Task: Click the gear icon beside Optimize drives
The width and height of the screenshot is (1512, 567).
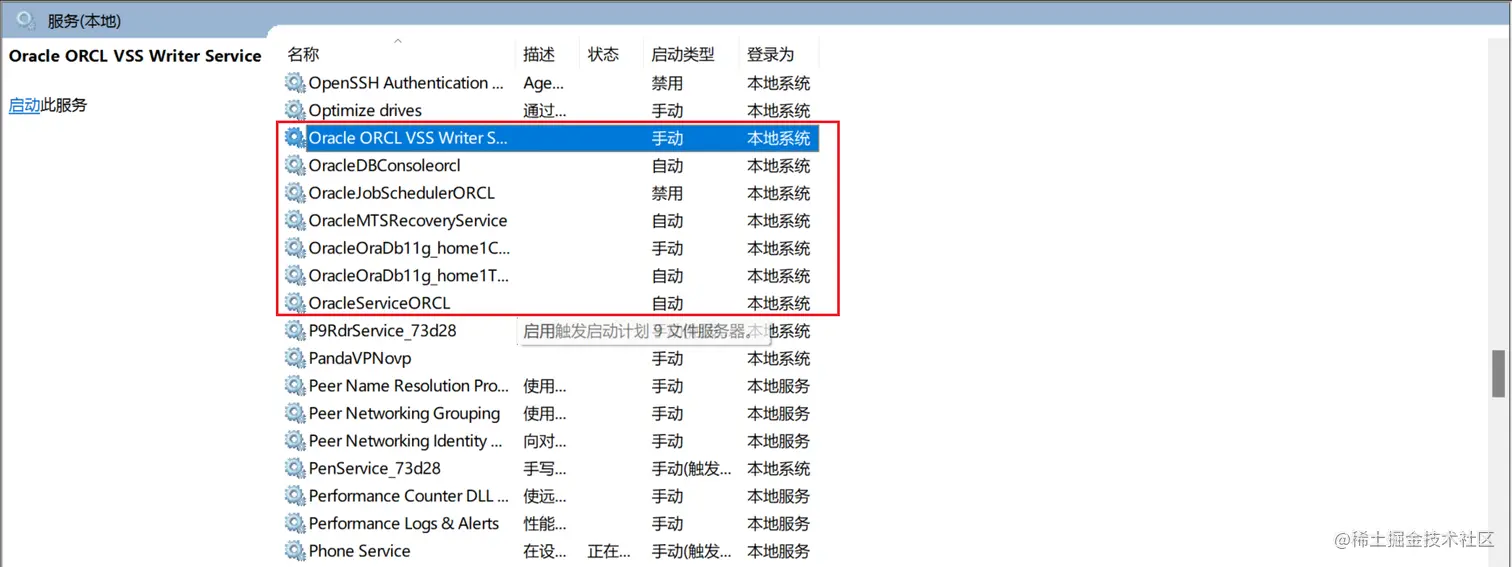Action: [295, 110]
